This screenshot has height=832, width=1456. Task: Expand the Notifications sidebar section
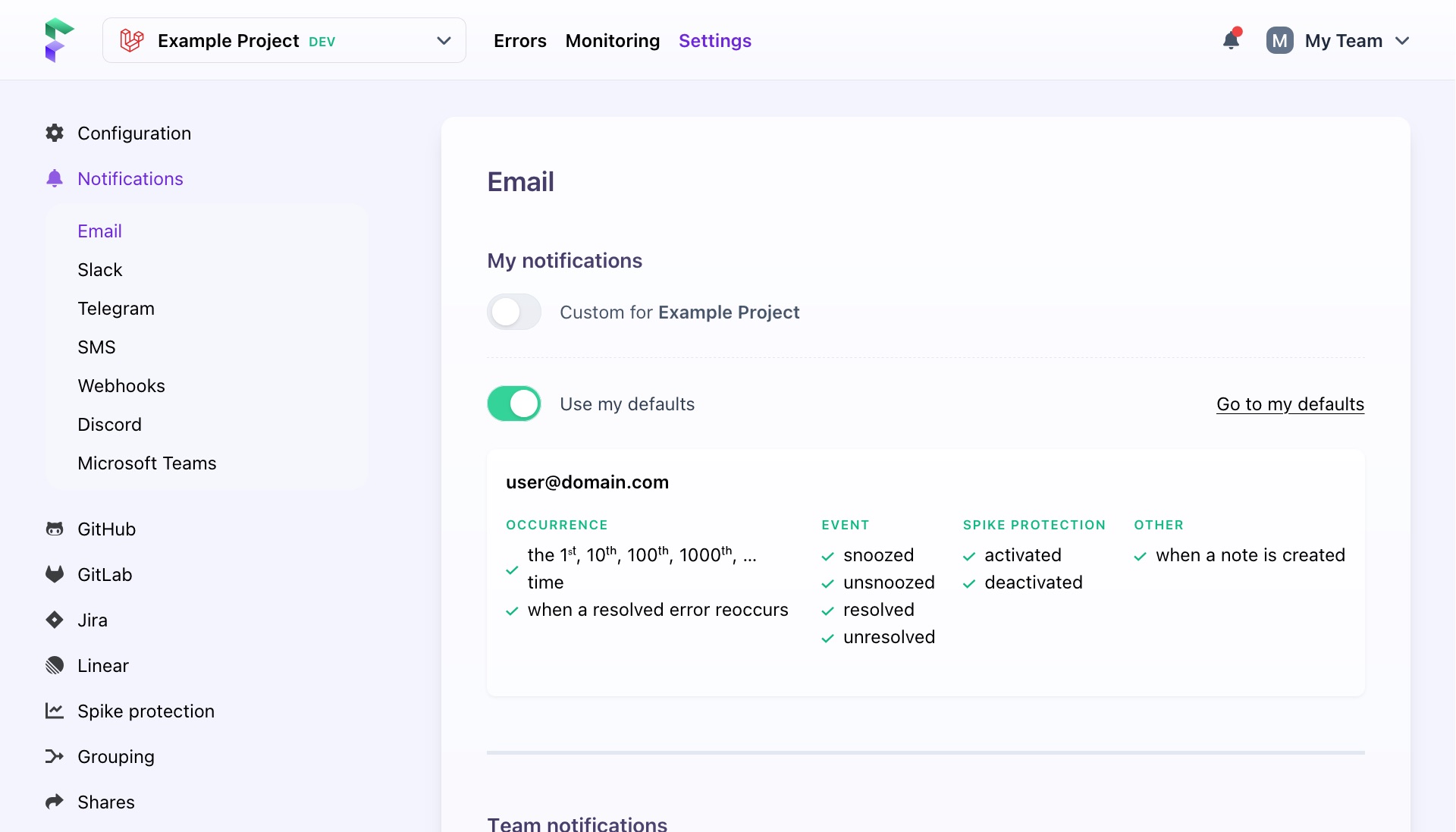click(x=130, y=178)
